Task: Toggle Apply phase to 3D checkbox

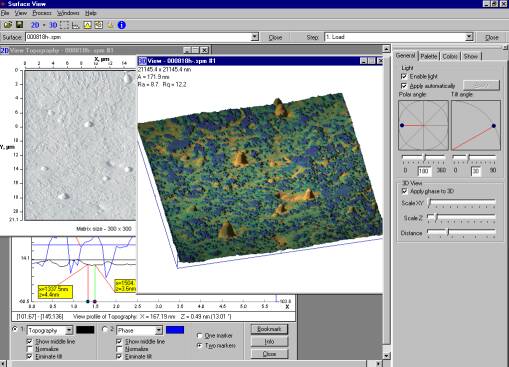Action: (404, 191)
